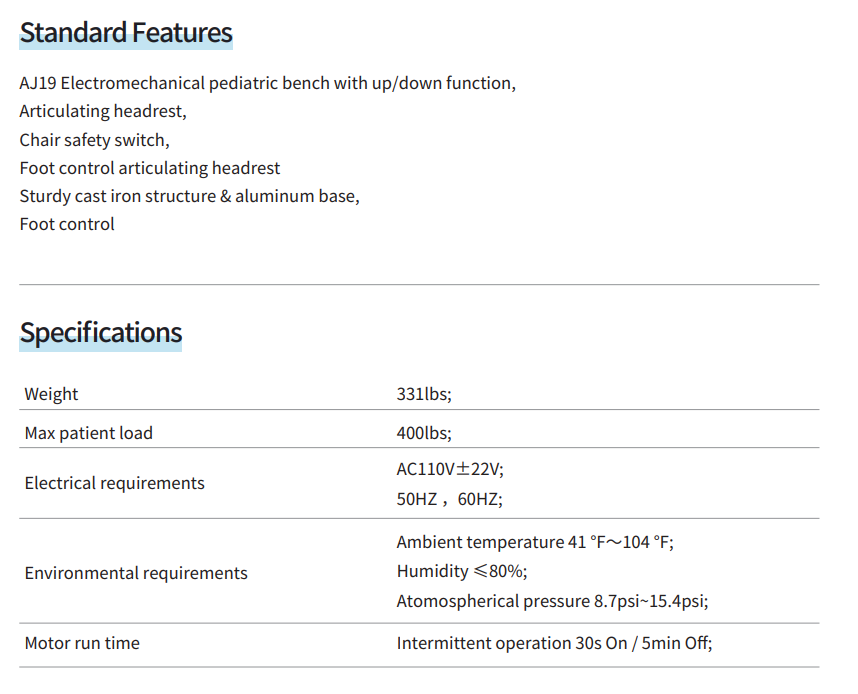Select the Sturdy cast iron structure line
Viewport: 858px width, 694px height.
[189, 196]
